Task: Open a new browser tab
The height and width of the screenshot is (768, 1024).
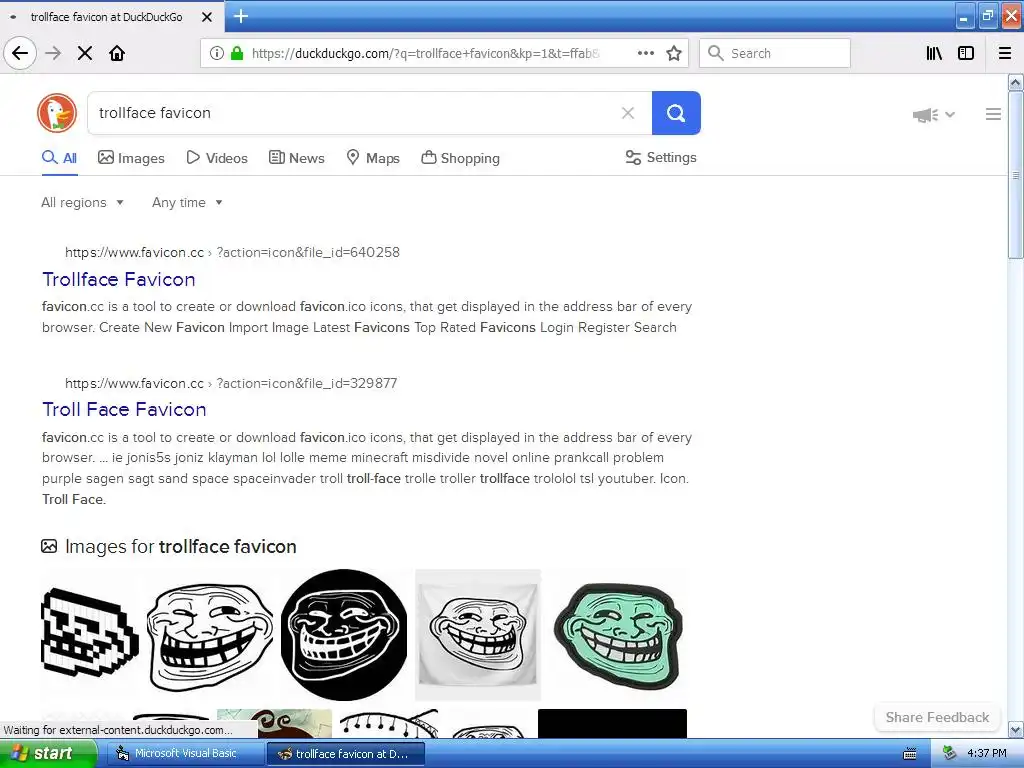Action: click(241, 16)
